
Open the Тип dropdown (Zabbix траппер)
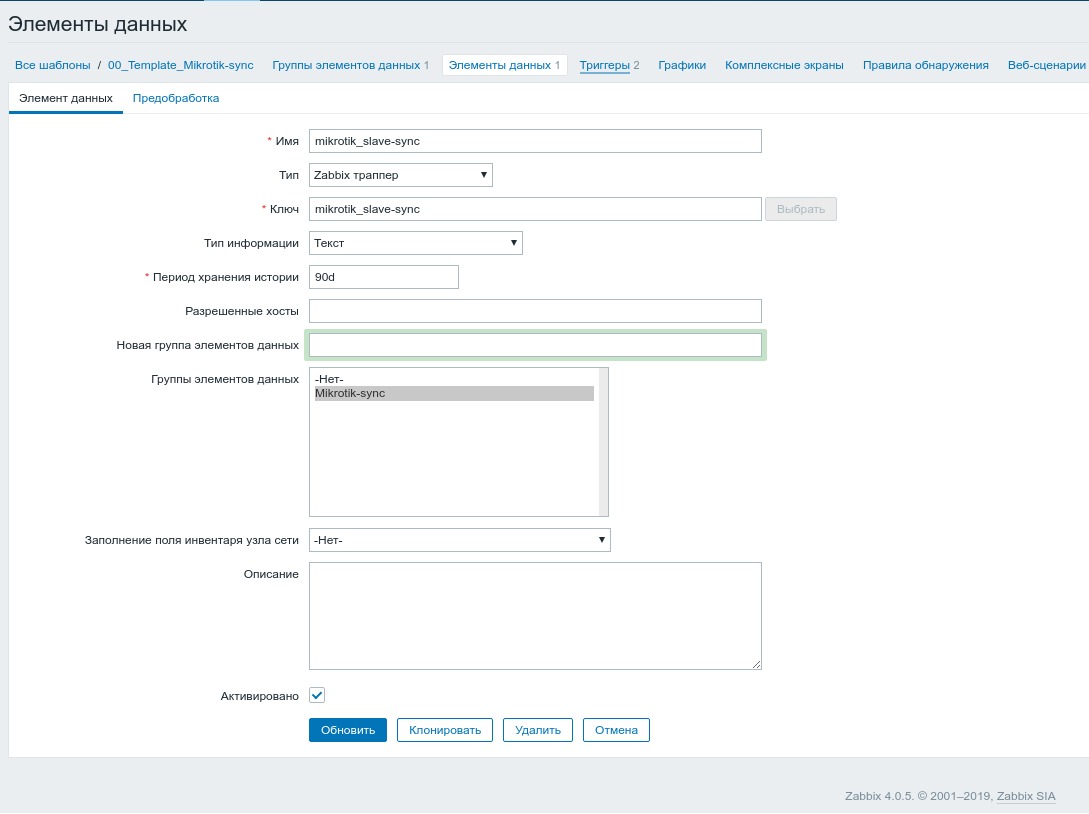tap(401, 175)
